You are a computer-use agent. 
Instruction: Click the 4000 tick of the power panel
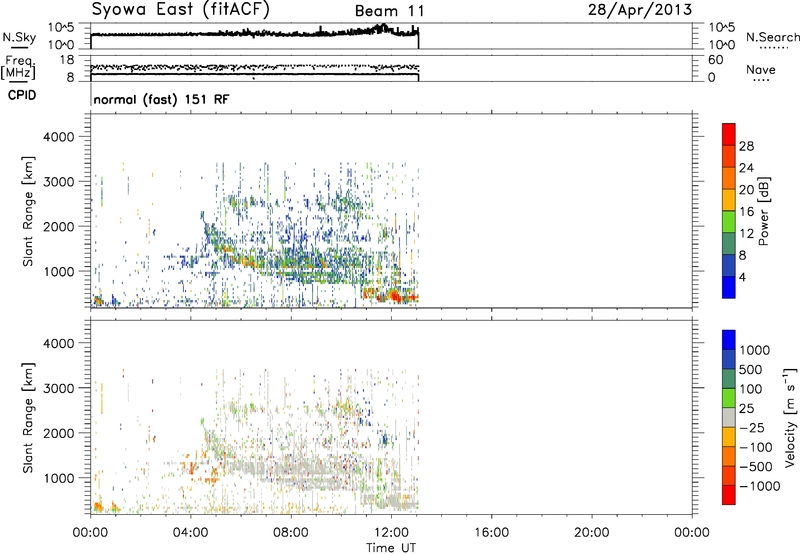pos(59,137)
